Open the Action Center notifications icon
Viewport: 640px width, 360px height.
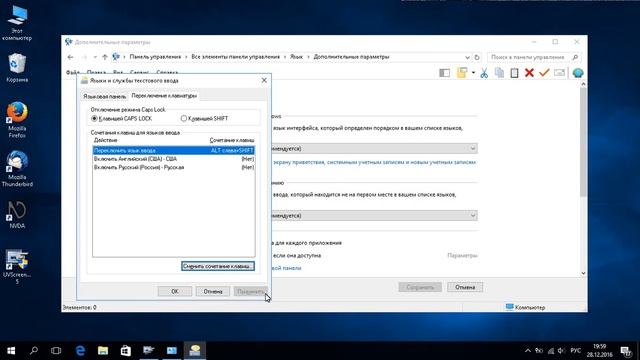tap(626, 351)
